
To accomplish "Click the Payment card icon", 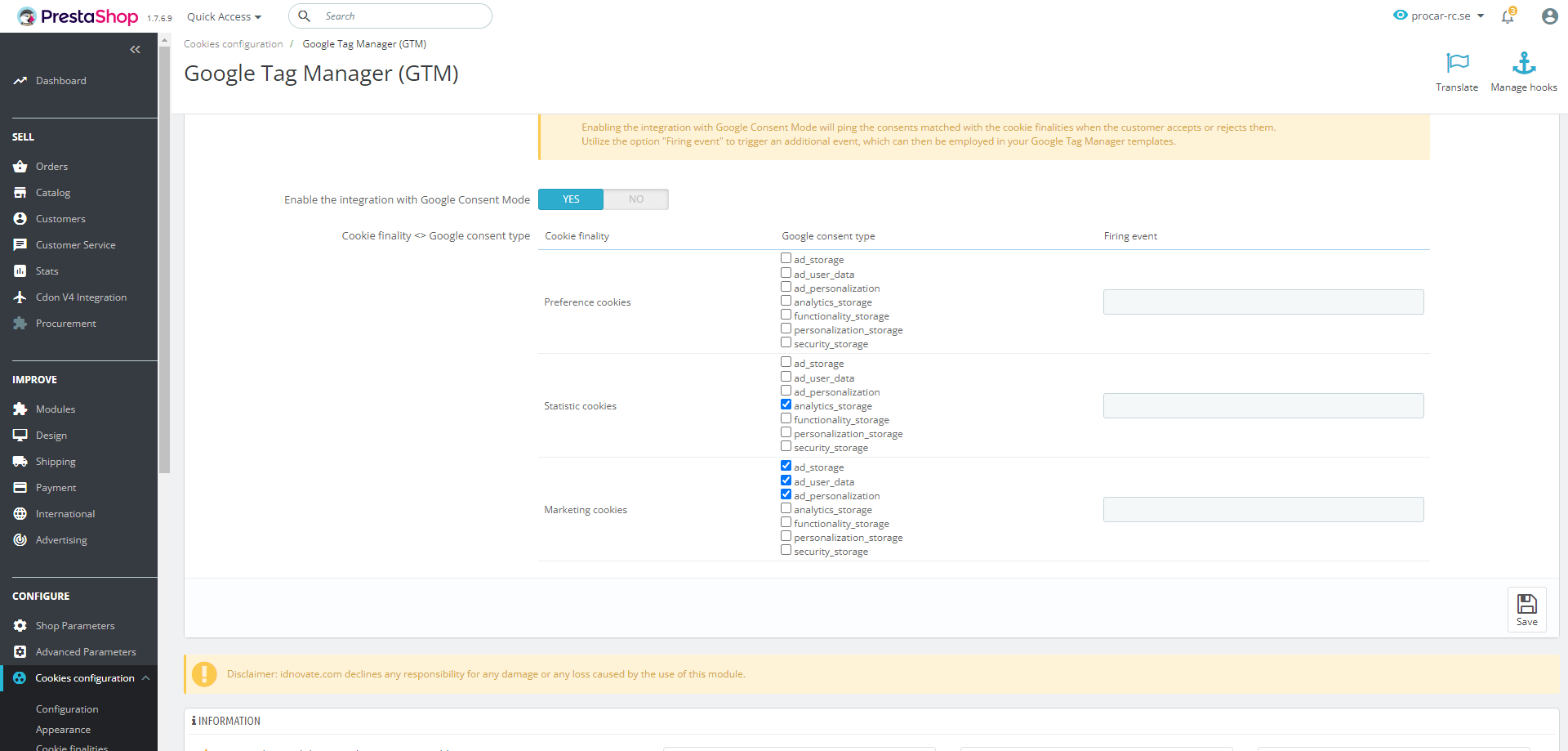I will [20, 488].
